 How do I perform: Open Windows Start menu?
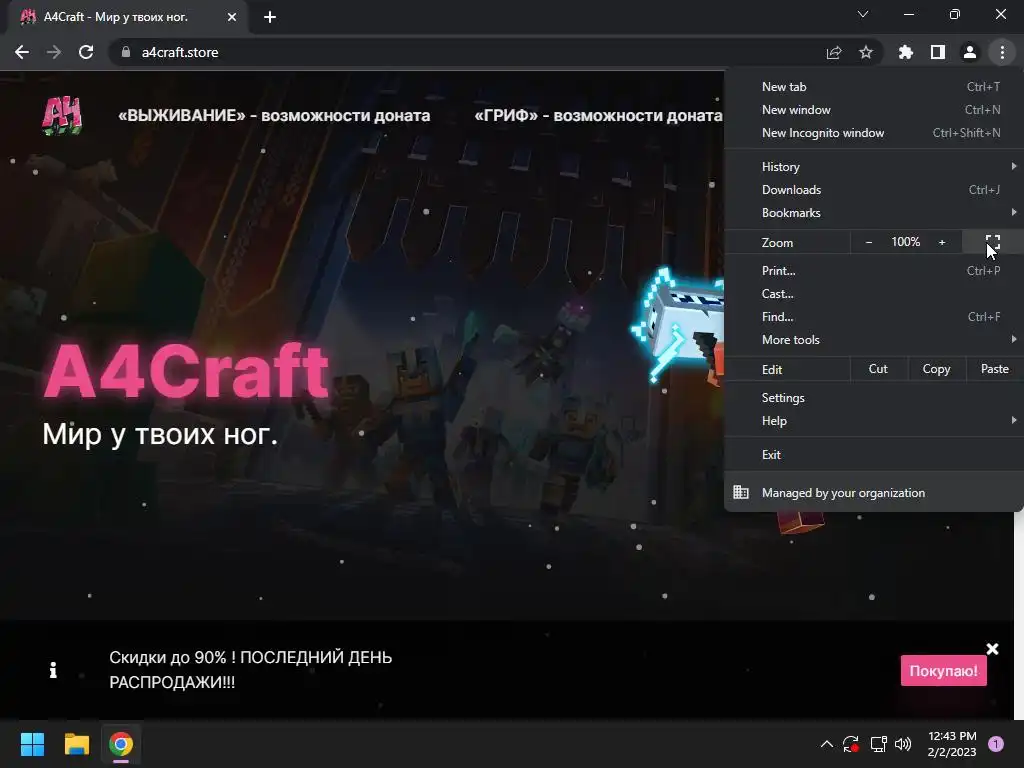(32, 744)
